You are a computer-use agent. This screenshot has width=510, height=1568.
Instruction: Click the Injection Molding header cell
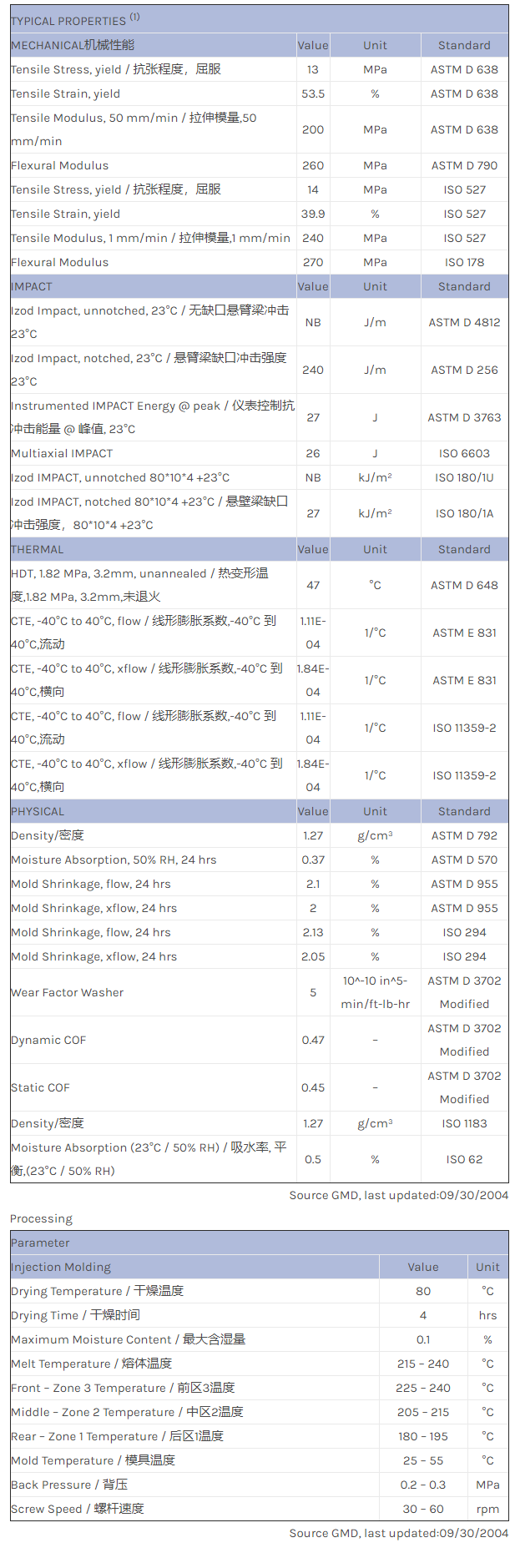pos(61,1267)
